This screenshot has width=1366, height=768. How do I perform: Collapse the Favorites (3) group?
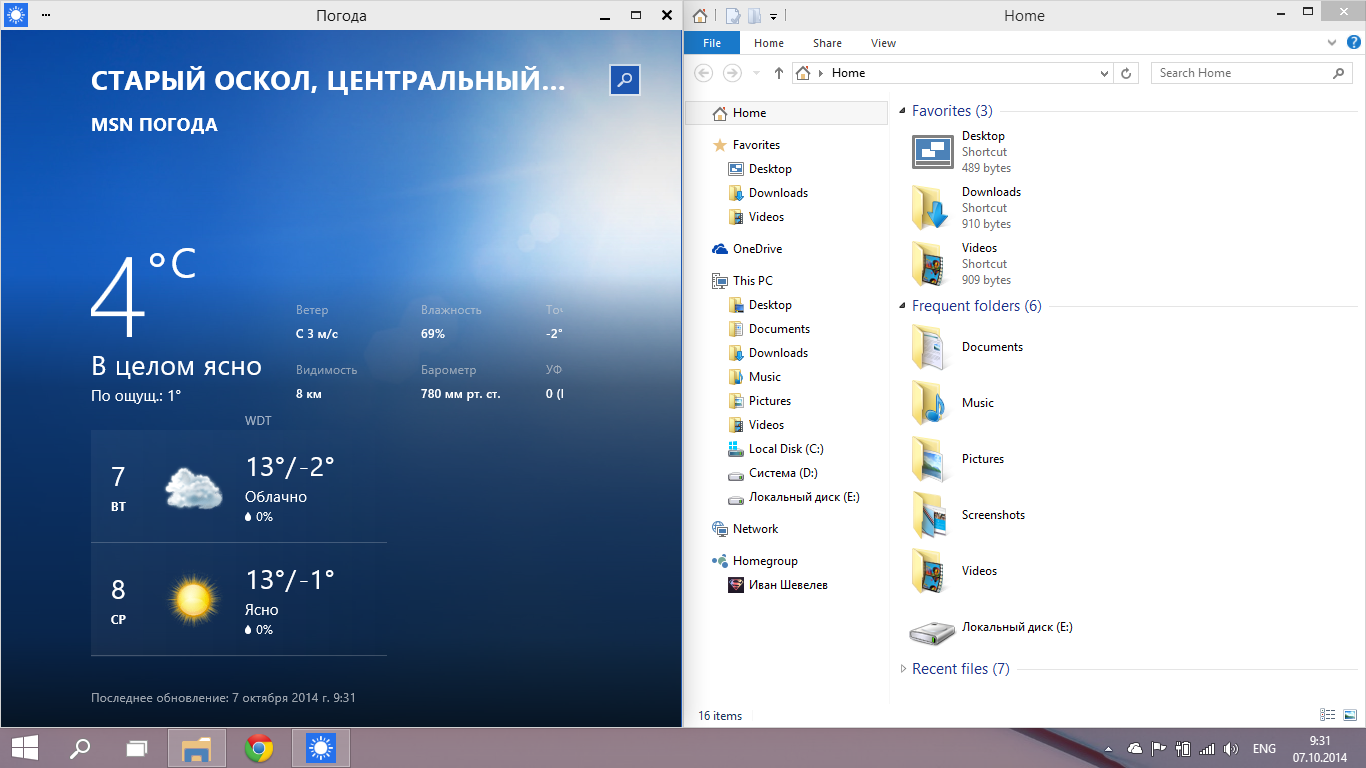point(903,111)
